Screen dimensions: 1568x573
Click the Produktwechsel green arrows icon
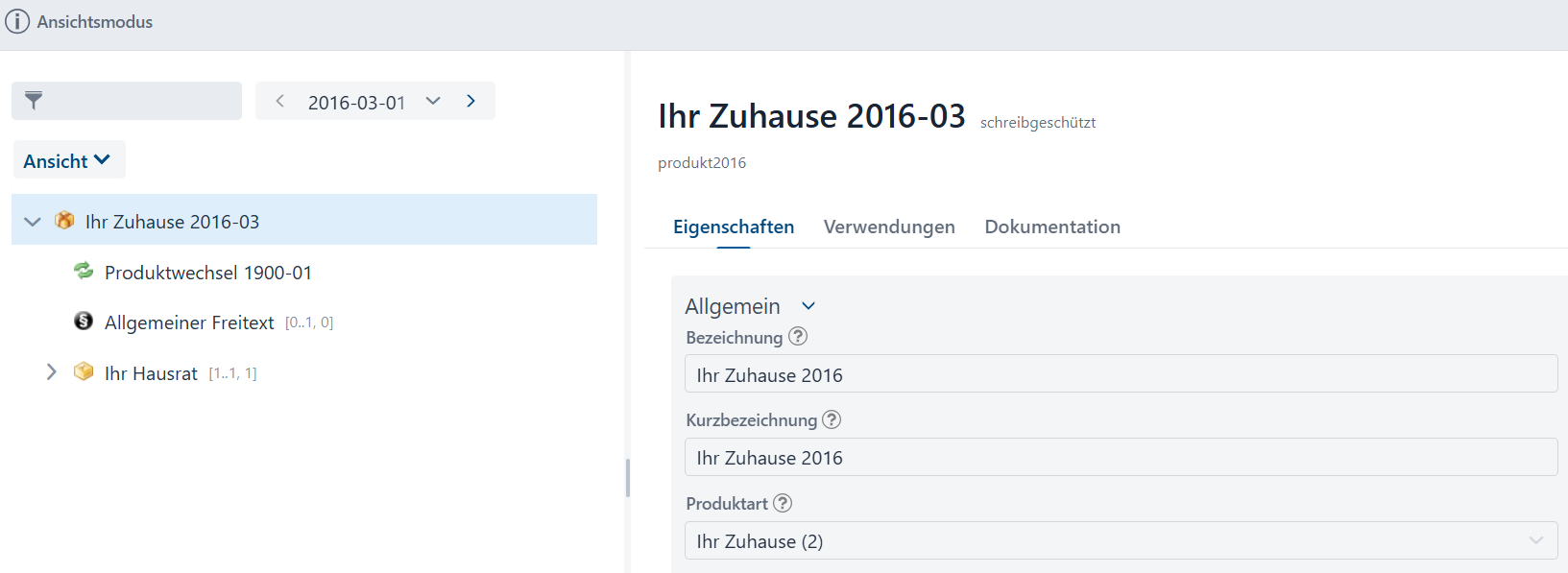[x=84, y=271]
